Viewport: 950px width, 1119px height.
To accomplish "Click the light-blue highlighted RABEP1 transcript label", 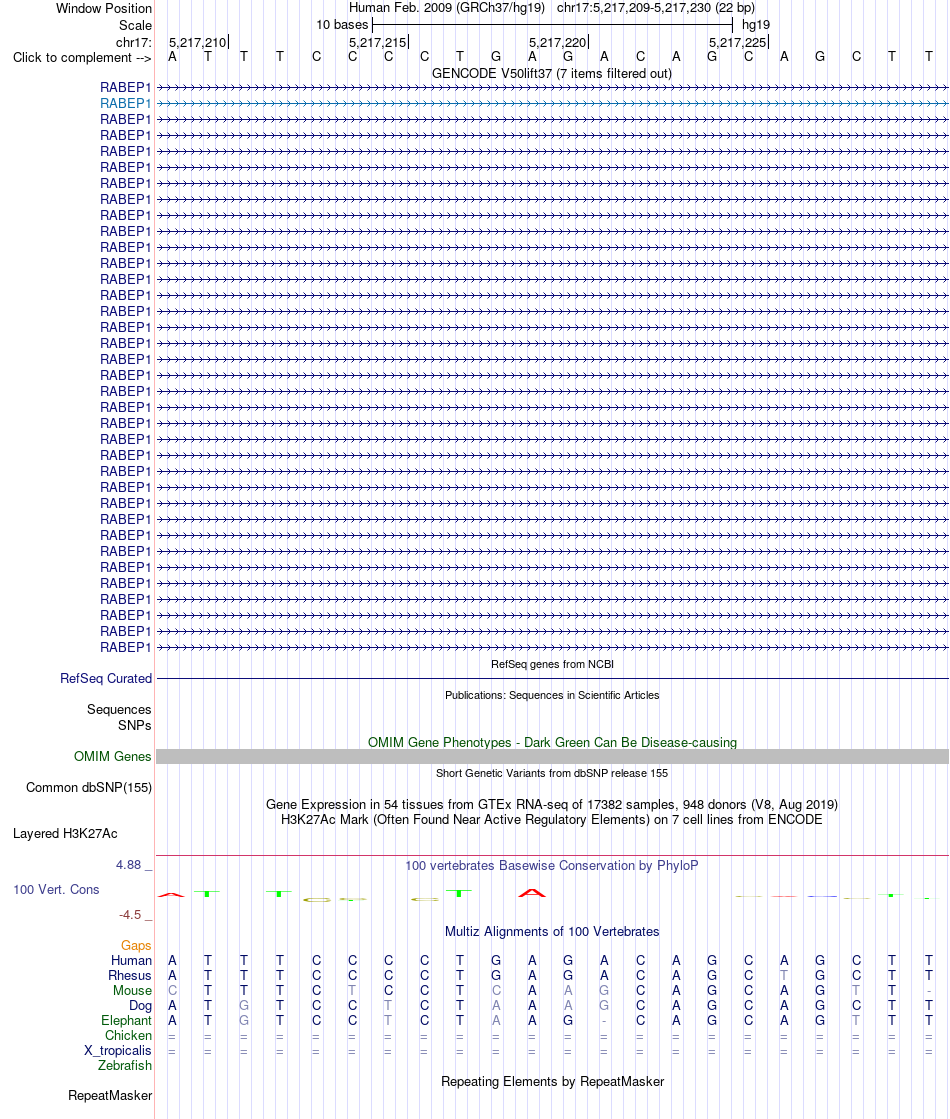I will pyautogui.click(x=126, y=103).
